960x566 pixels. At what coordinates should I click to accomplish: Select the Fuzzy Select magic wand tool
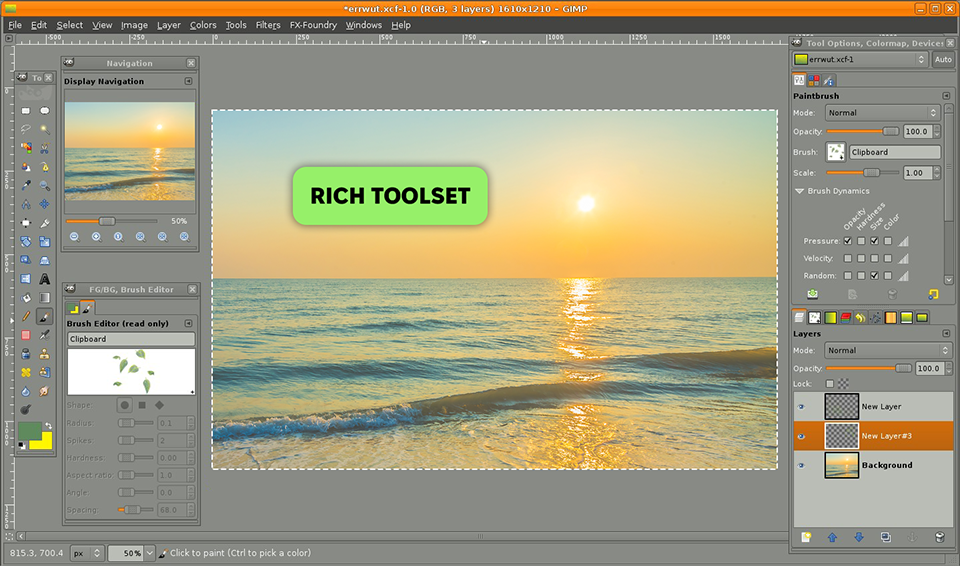pos(45,129)
